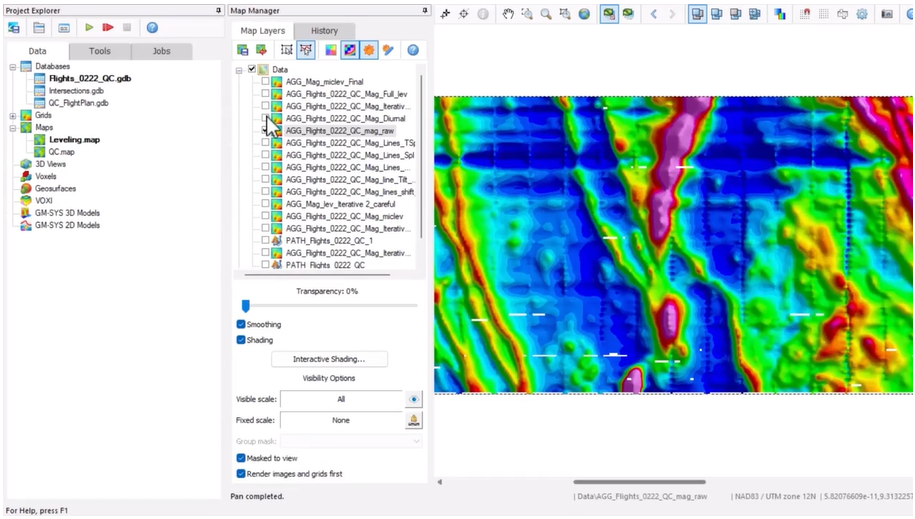Switch to the Jobs tab
Viewport: 915px width, 519px height.
pos(162,51)
